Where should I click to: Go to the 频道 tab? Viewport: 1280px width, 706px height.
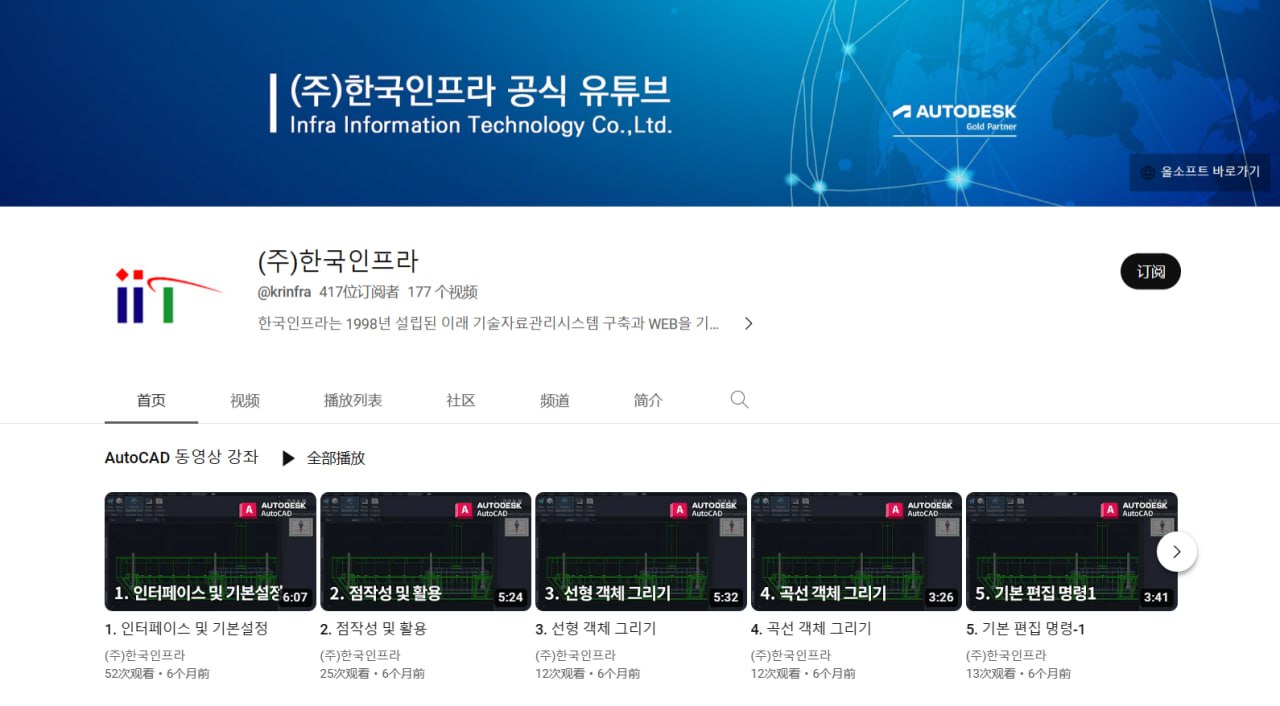tap(555, 400)
